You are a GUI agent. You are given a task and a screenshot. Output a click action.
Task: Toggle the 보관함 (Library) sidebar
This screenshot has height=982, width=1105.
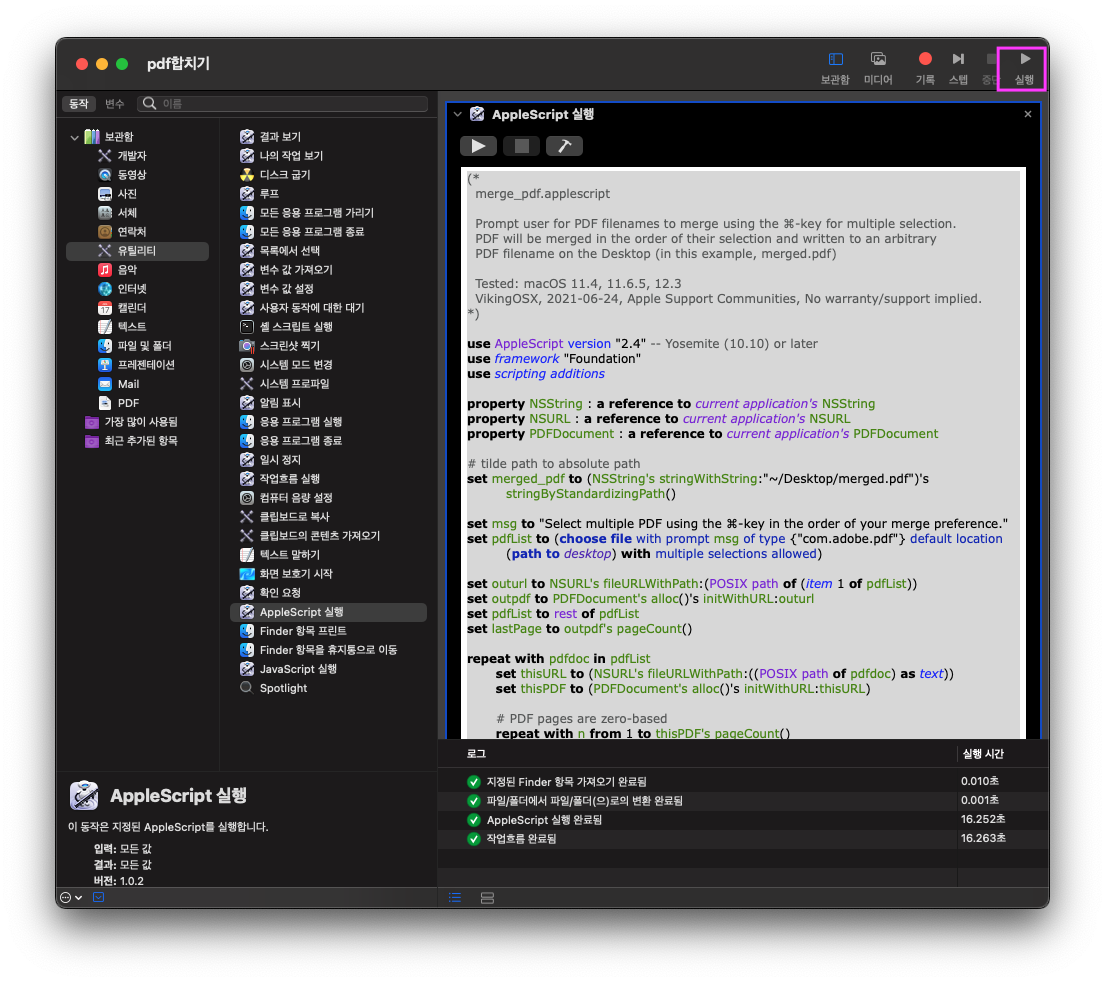click(835, 68)
